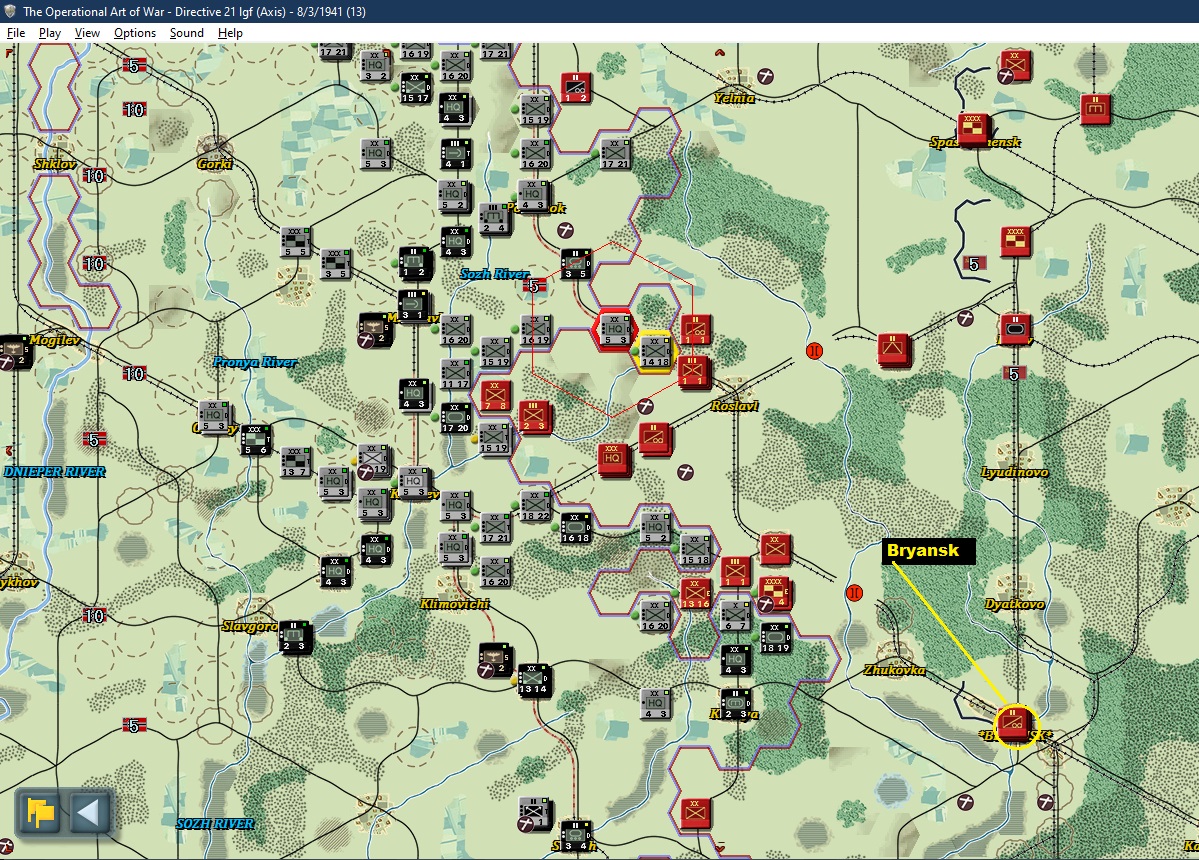
Task: Select the Soviet division counter 13 16
Action: [695, 593]
